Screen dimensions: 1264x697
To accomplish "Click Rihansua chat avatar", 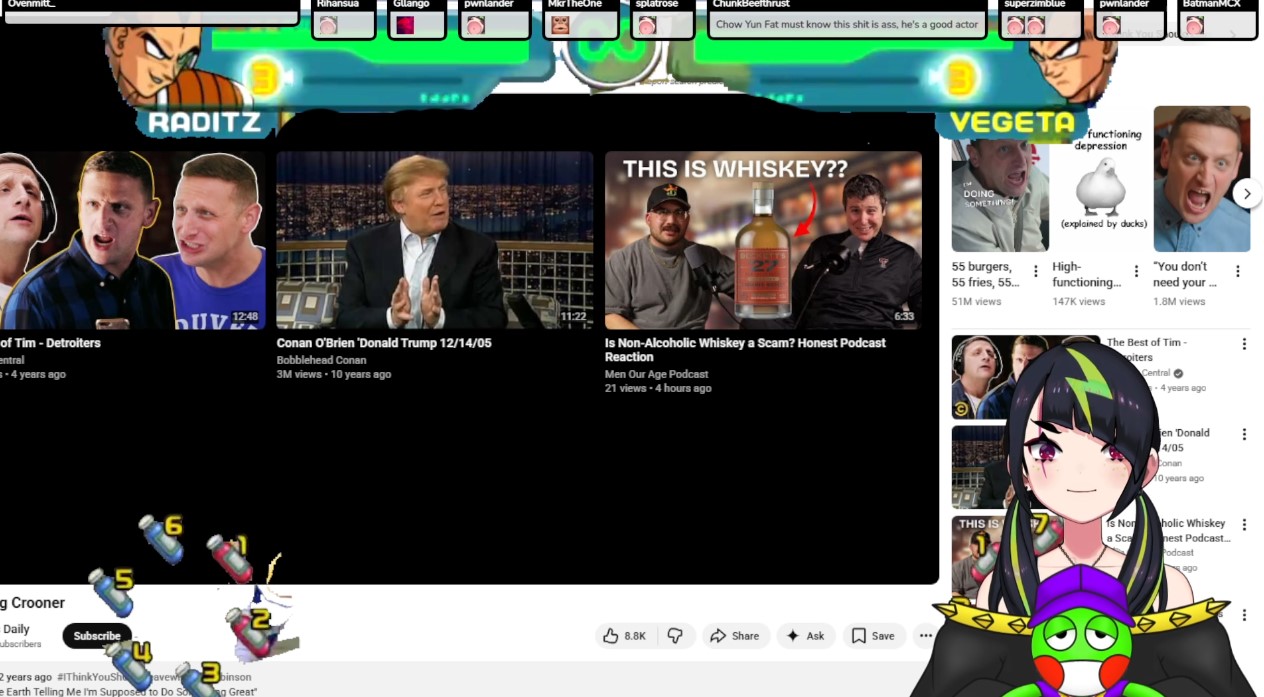I will (328, 26).
